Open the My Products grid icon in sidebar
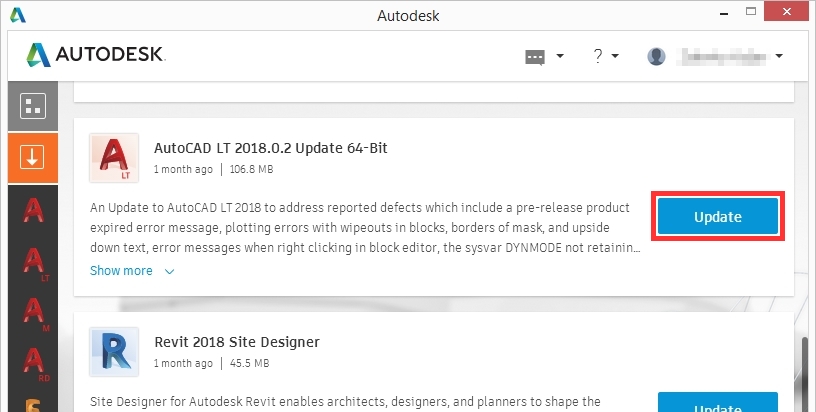This screenshot has width=816, height=412. click(x=32, y=106)
